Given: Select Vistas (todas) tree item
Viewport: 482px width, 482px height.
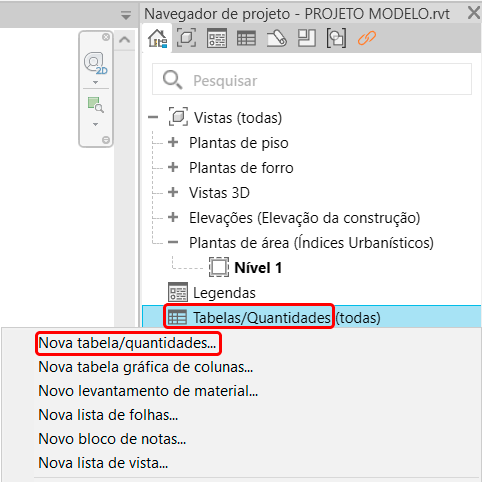Looking at the screenshot, I should coord(238,118).
